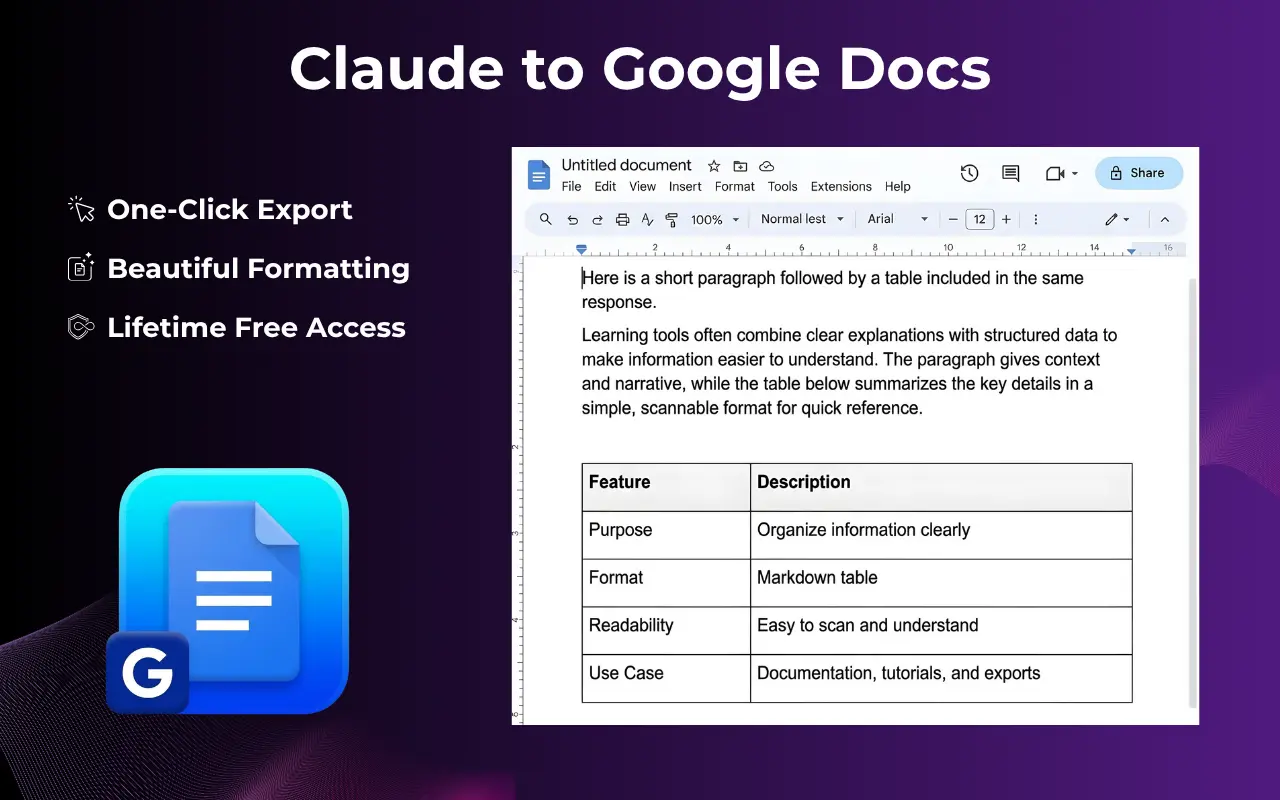Open the View menu

643,187
